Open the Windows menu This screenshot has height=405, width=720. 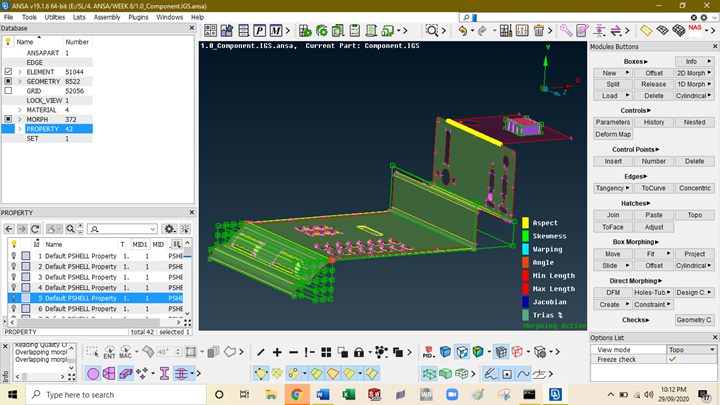[x=169, y=17]
